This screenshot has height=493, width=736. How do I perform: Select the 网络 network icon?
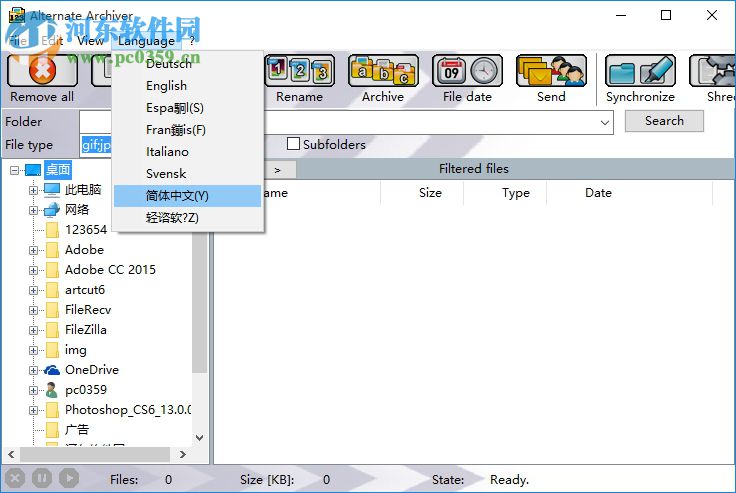[x=52, y=210]
